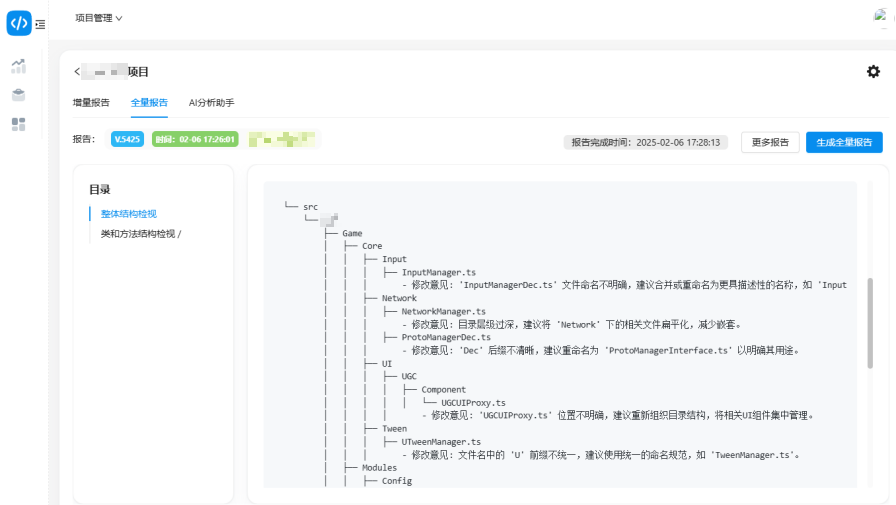Open the briefcase sidebar icon
896x505 pixels.
18,95
